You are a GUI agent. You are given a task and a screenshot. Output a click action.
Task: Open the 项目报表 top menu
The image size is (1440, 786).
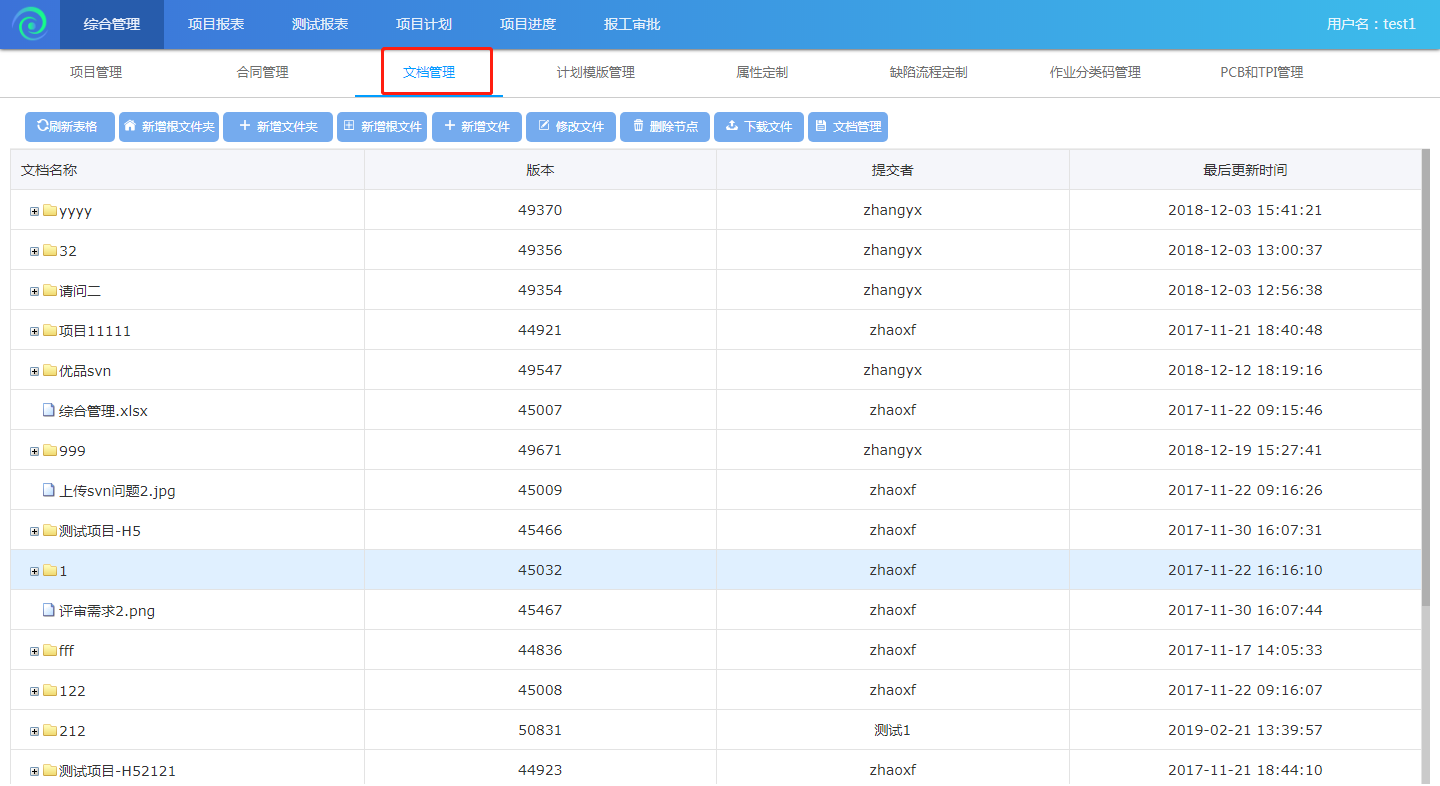(216, 24)
